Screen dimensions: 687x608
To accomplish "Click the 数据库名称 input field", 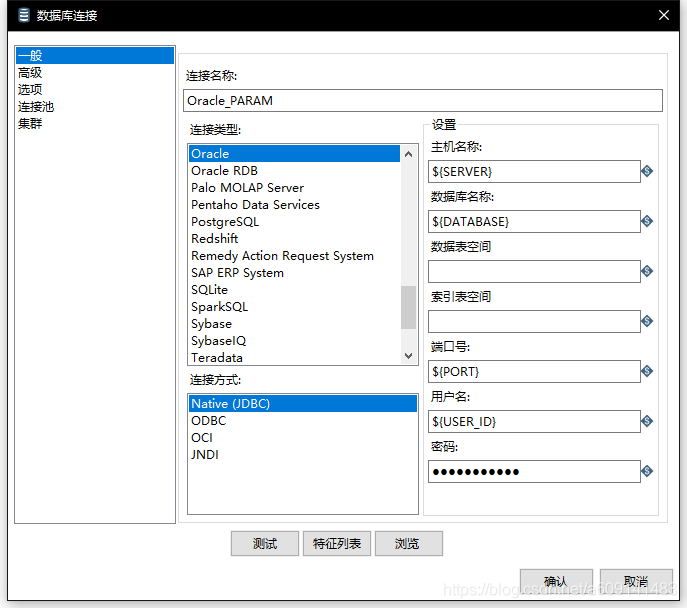I will pos(534,221).
